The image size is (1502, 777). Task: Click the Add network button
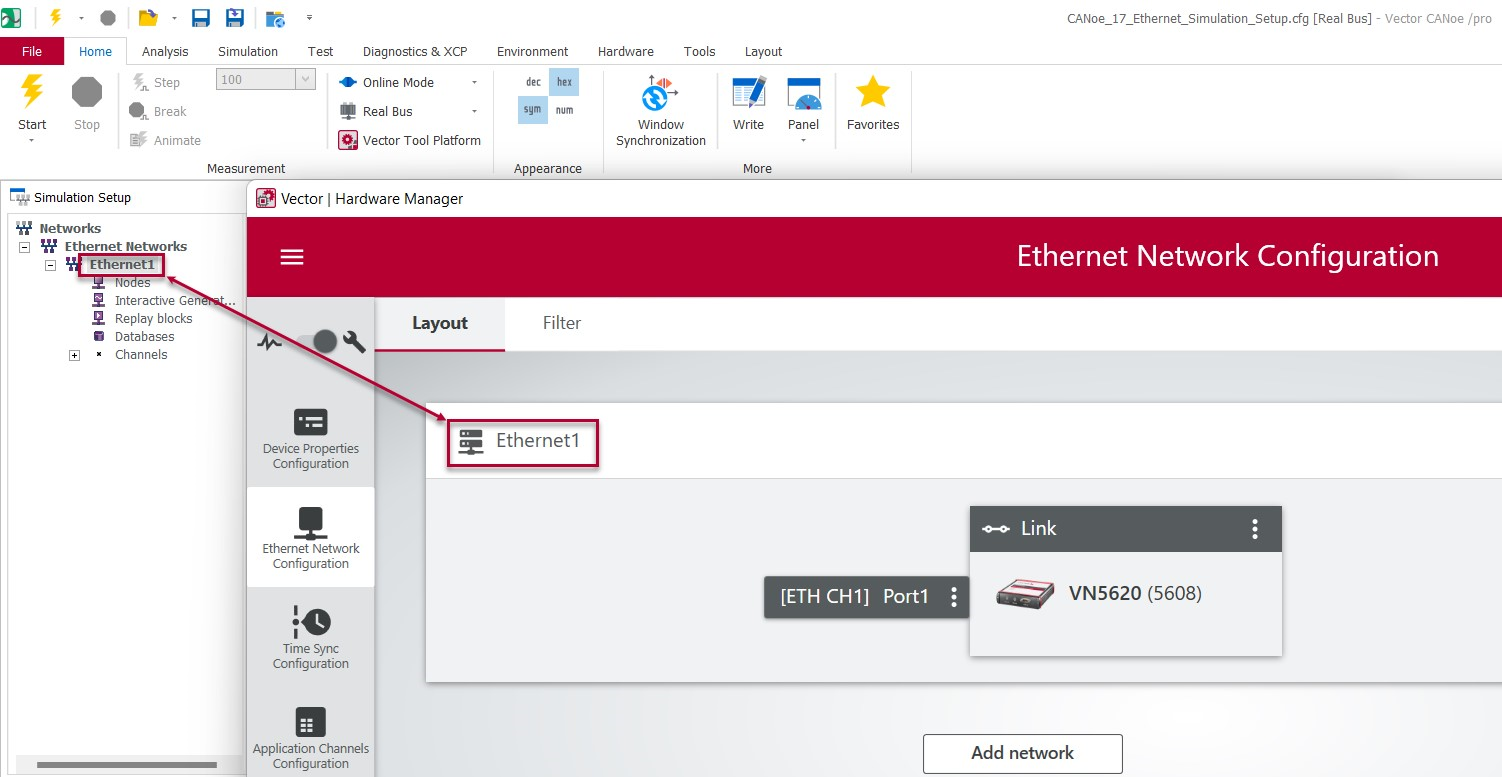pos(1022,753)
